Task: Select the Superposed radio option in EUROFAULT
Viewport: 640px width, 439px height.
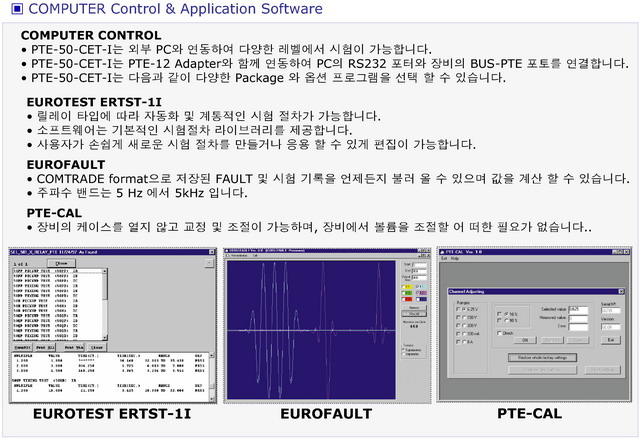Action: pyautogui.click(x=403, y=350)
